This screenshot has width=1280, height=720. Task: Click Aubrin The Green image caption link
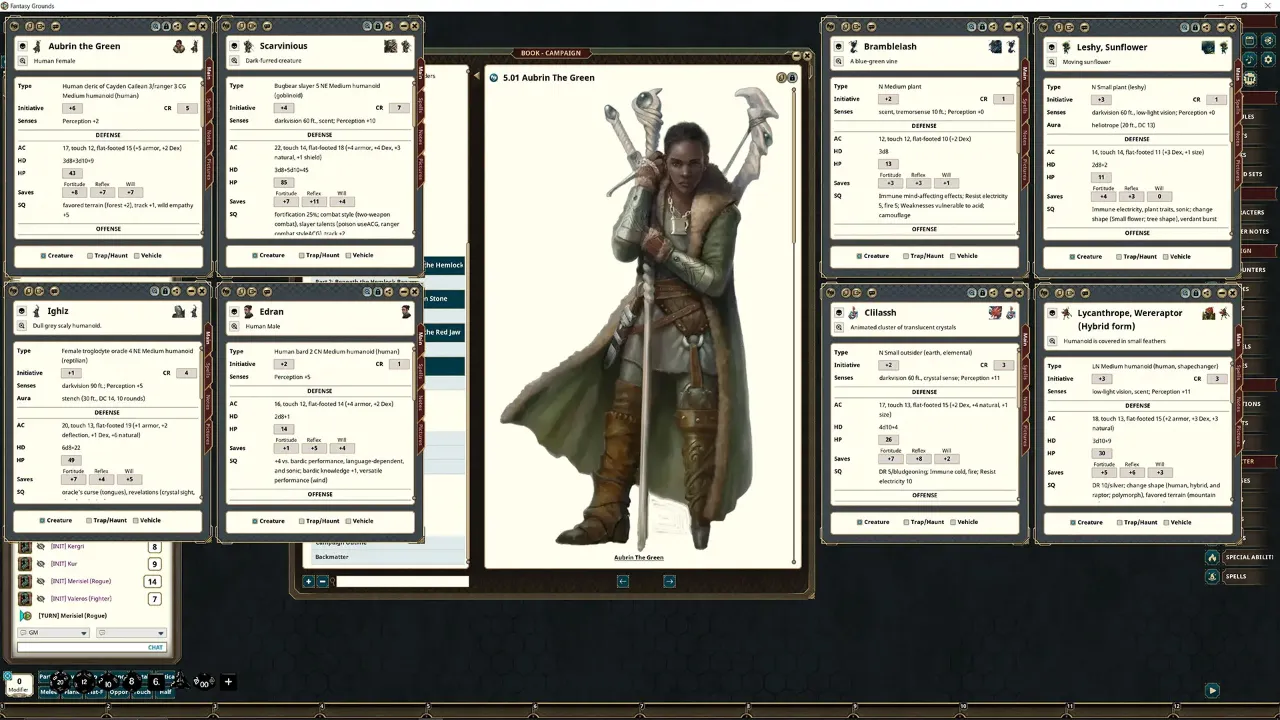(x=639, y=558)
